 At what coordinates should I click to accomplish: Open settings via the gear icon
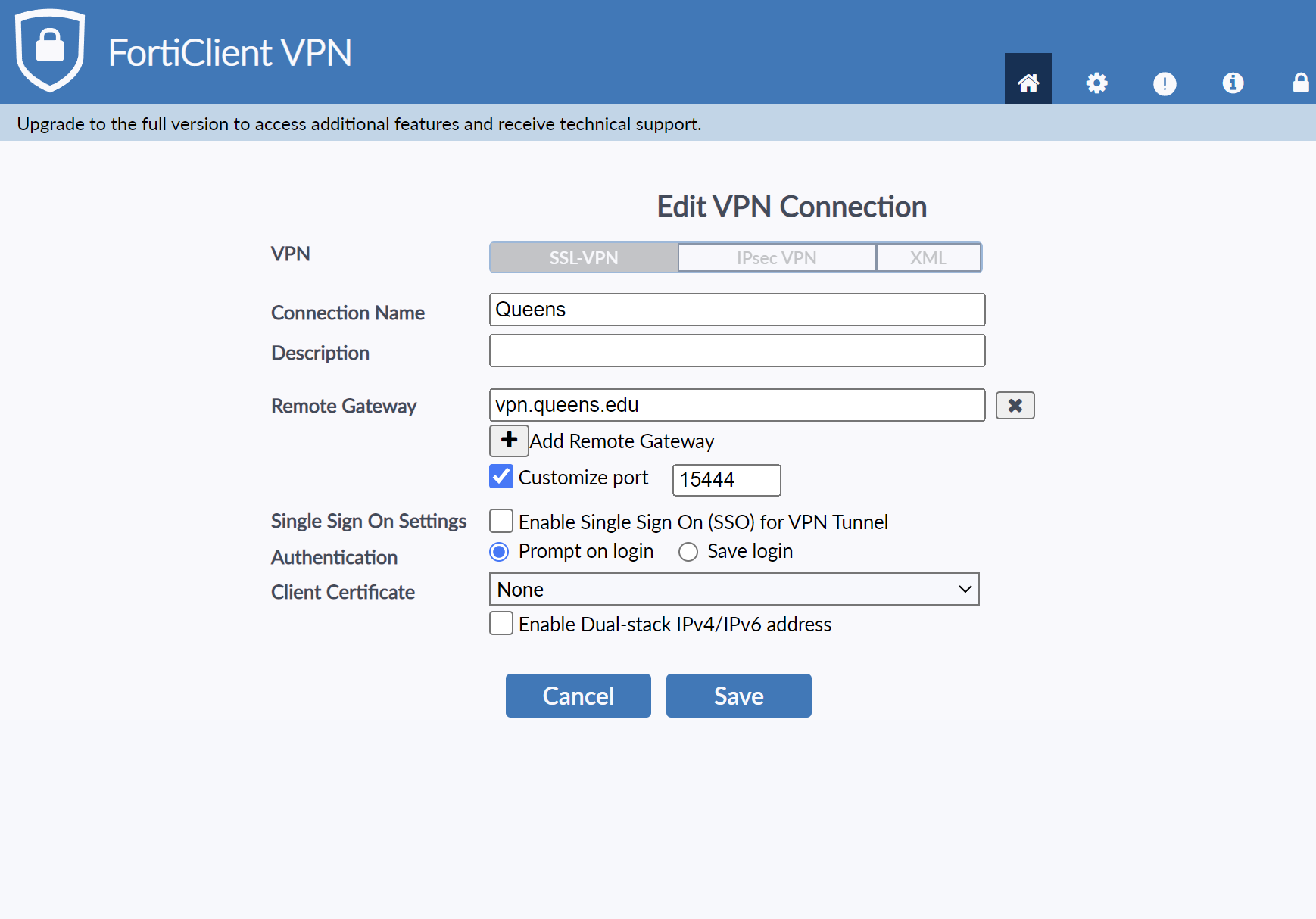[1096, 83]
